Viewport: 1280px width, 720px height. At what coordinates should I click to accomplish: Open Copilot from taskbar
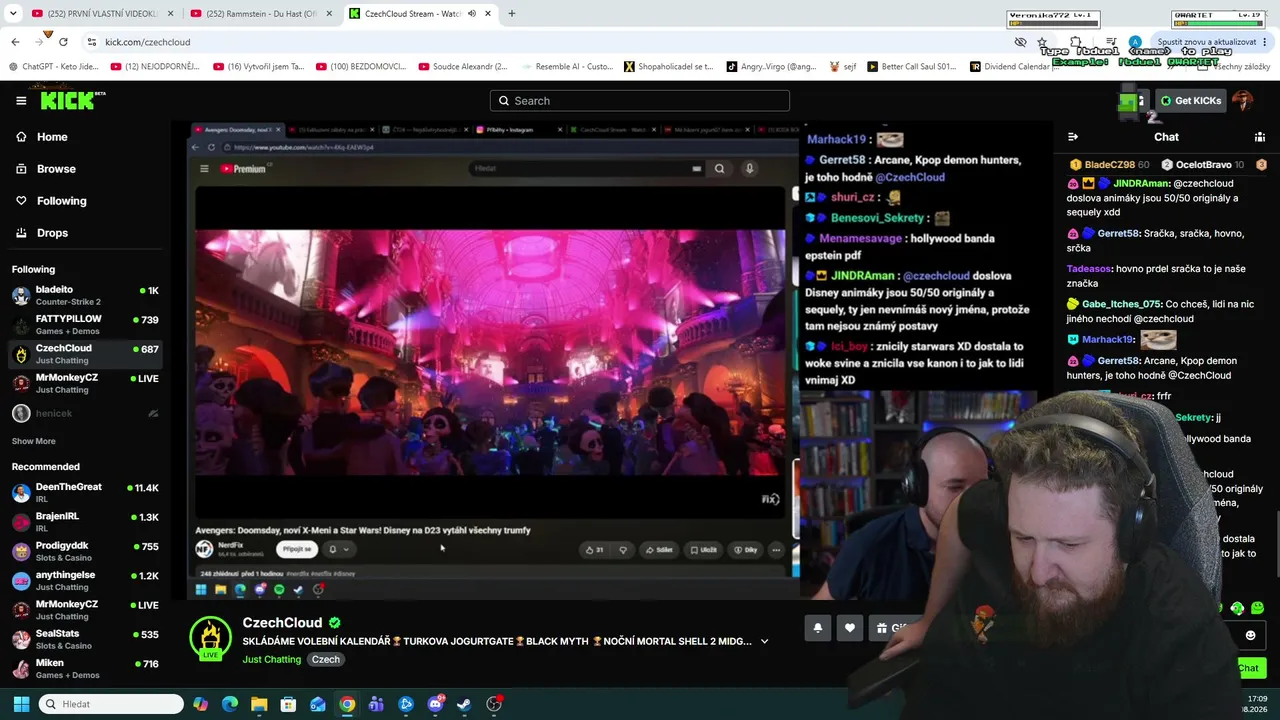(x=201, y=704)
